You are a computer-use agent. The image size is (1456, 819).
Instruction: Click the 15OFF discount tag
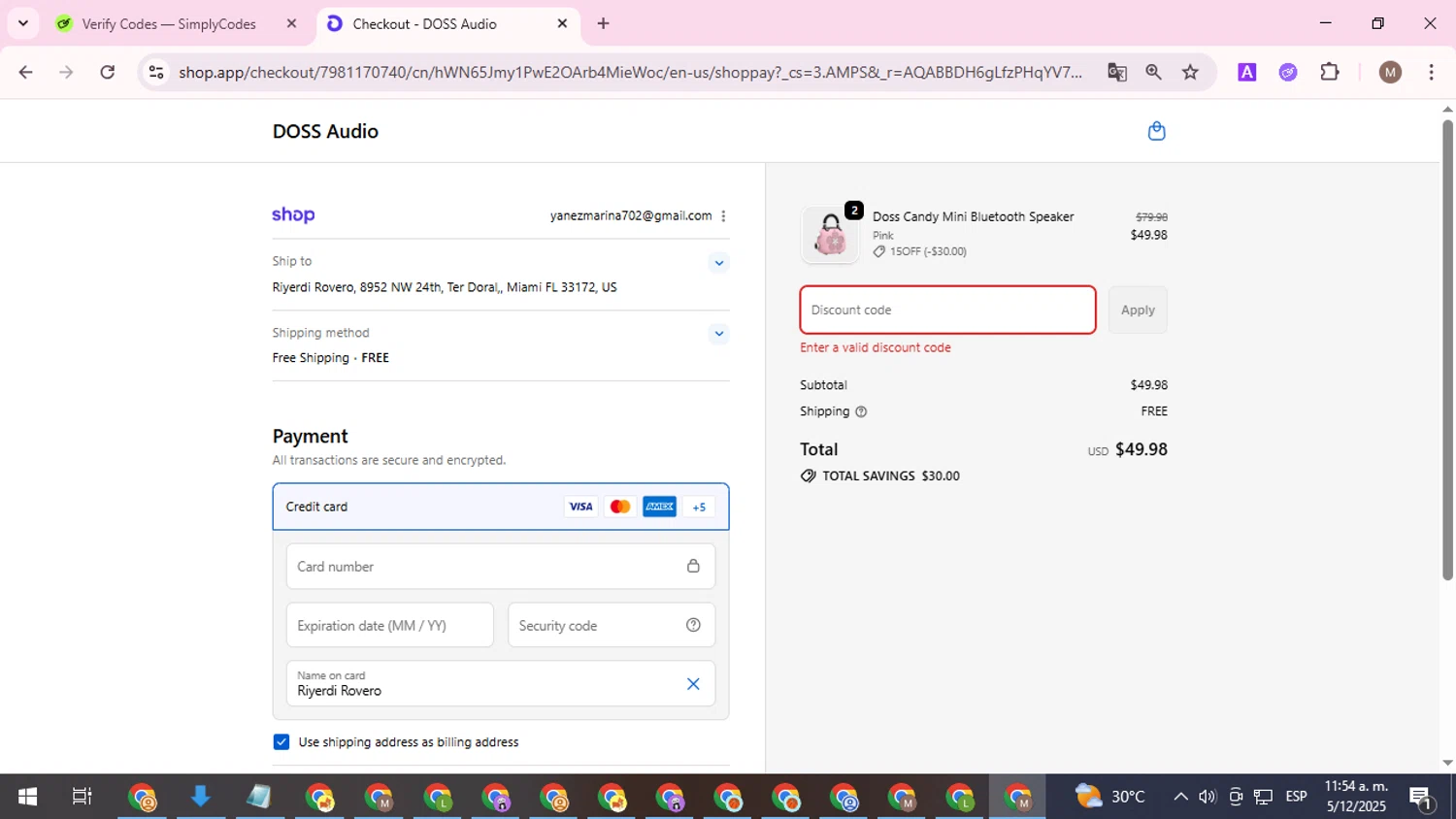coord(919,251)
